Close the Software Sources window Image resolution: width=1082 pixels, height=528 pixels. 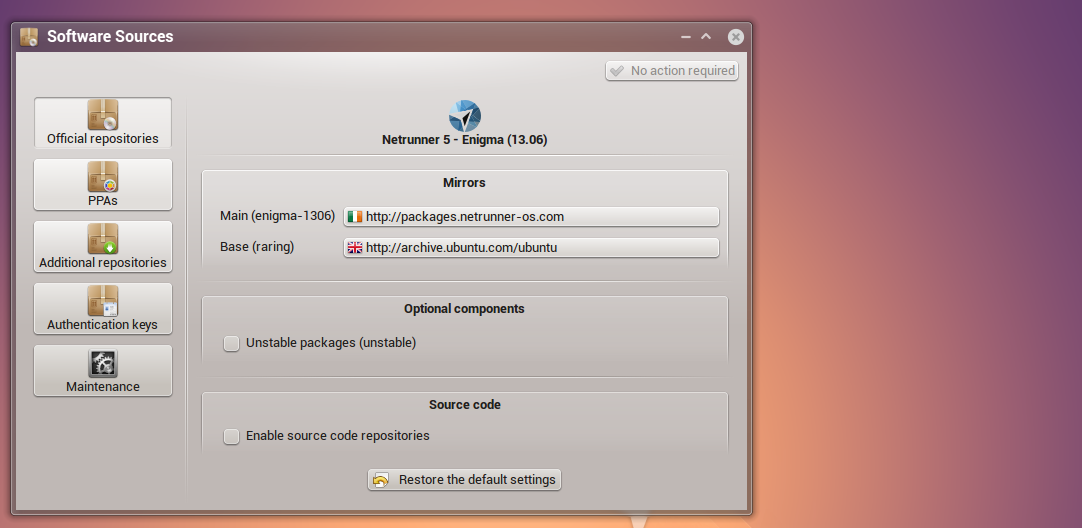pos(736,37)
